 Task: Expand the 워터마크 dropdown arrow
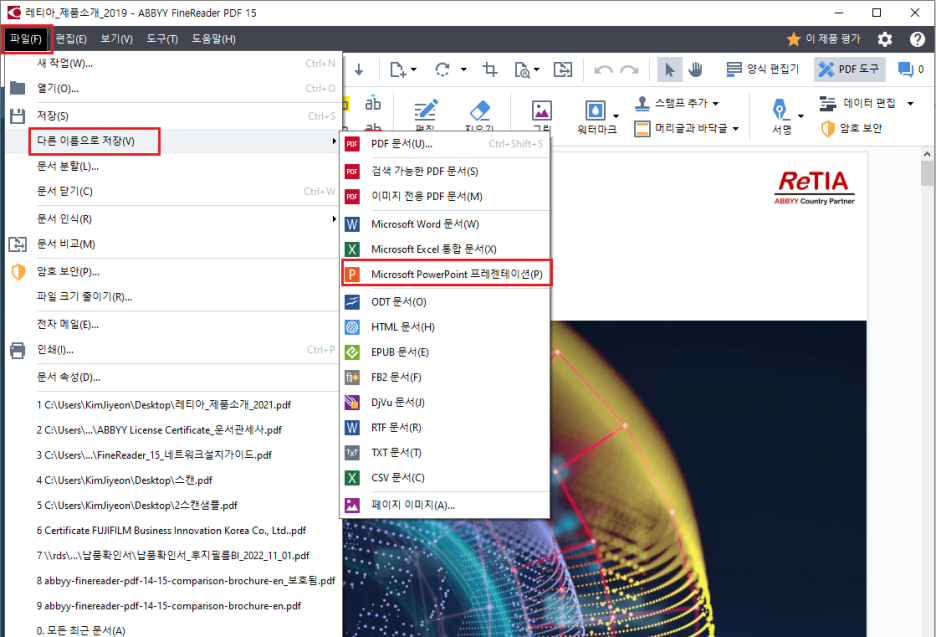point(616,116)
